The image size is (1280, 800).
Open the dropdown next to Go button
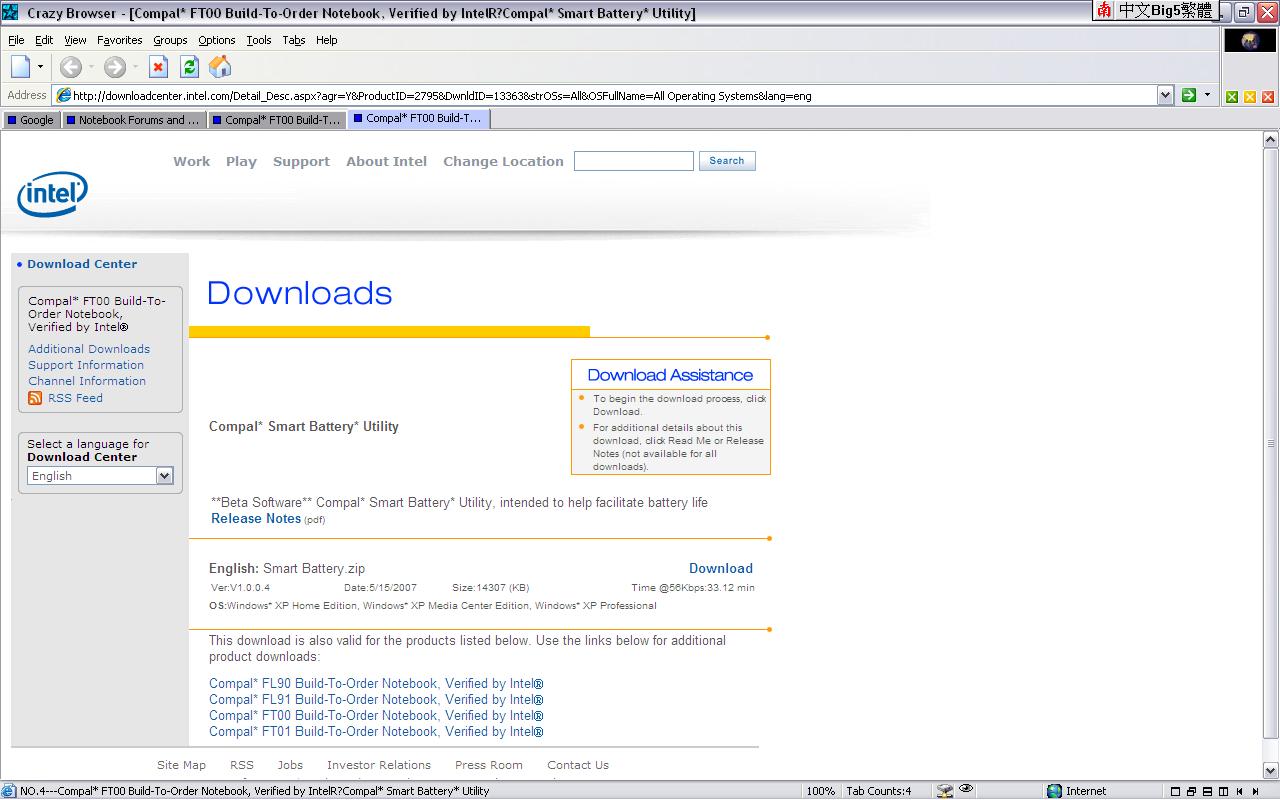pos(1207,95)
